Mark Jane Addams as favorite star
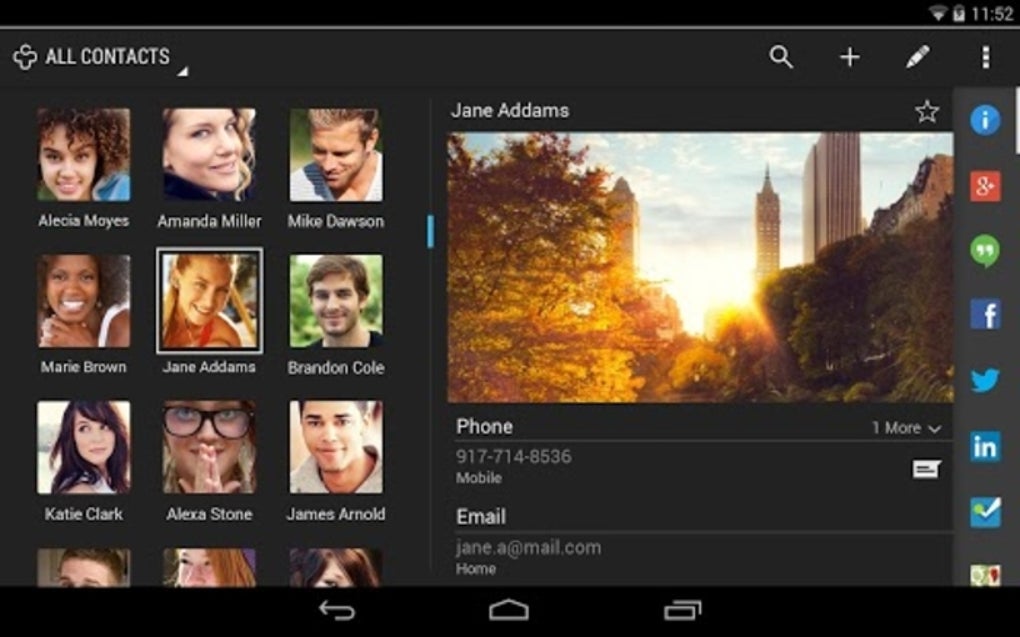 tap(927, 111)
